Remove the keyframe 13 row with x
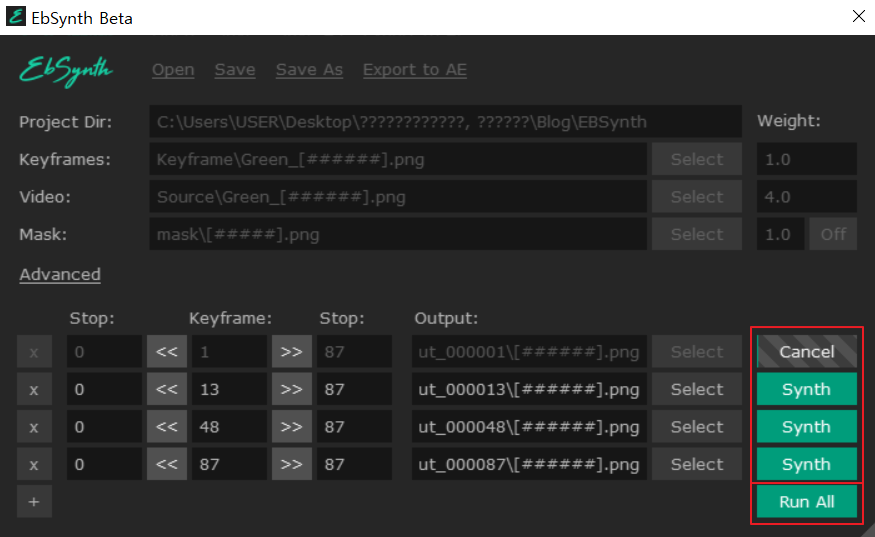Image resolution: width=875 pixels, height=537 pixels. 33,389
